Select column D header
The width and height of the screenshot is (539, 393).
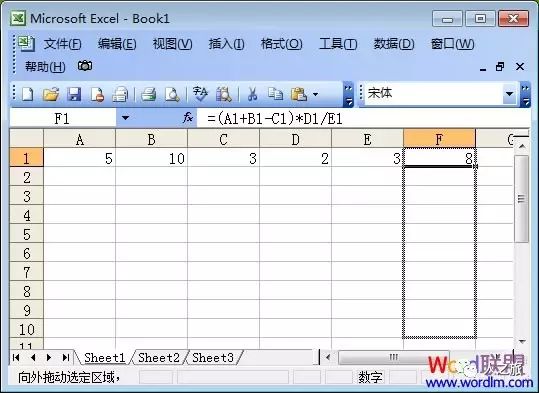coord(296,139)
